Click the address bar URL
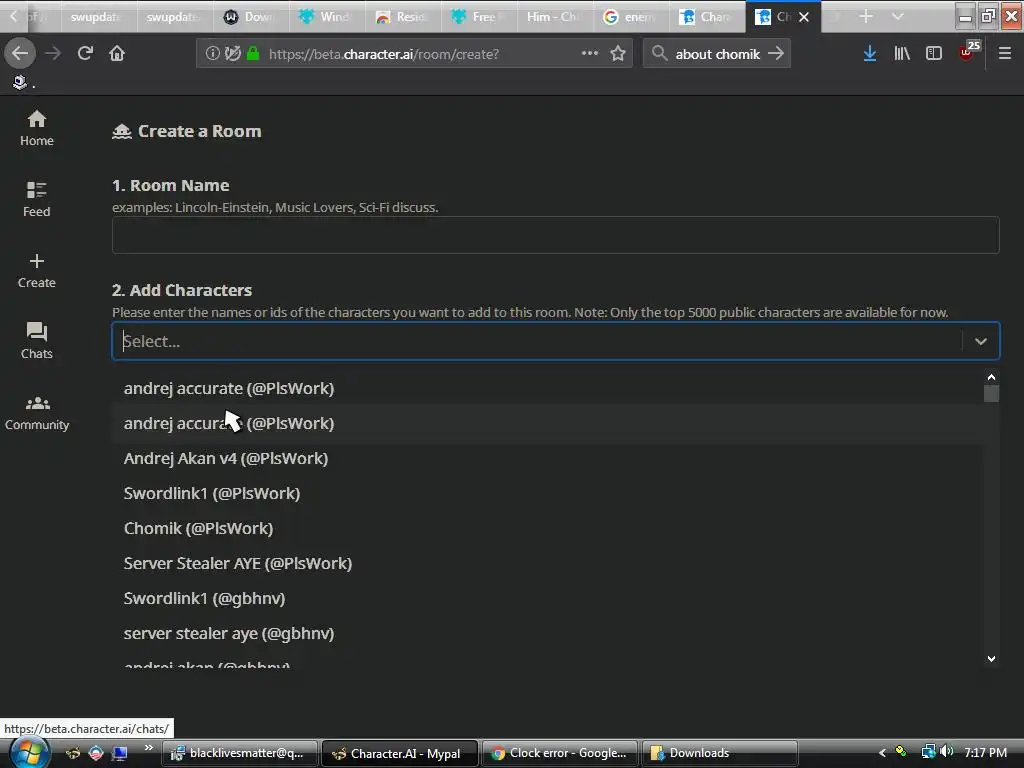 coord(384,54)
